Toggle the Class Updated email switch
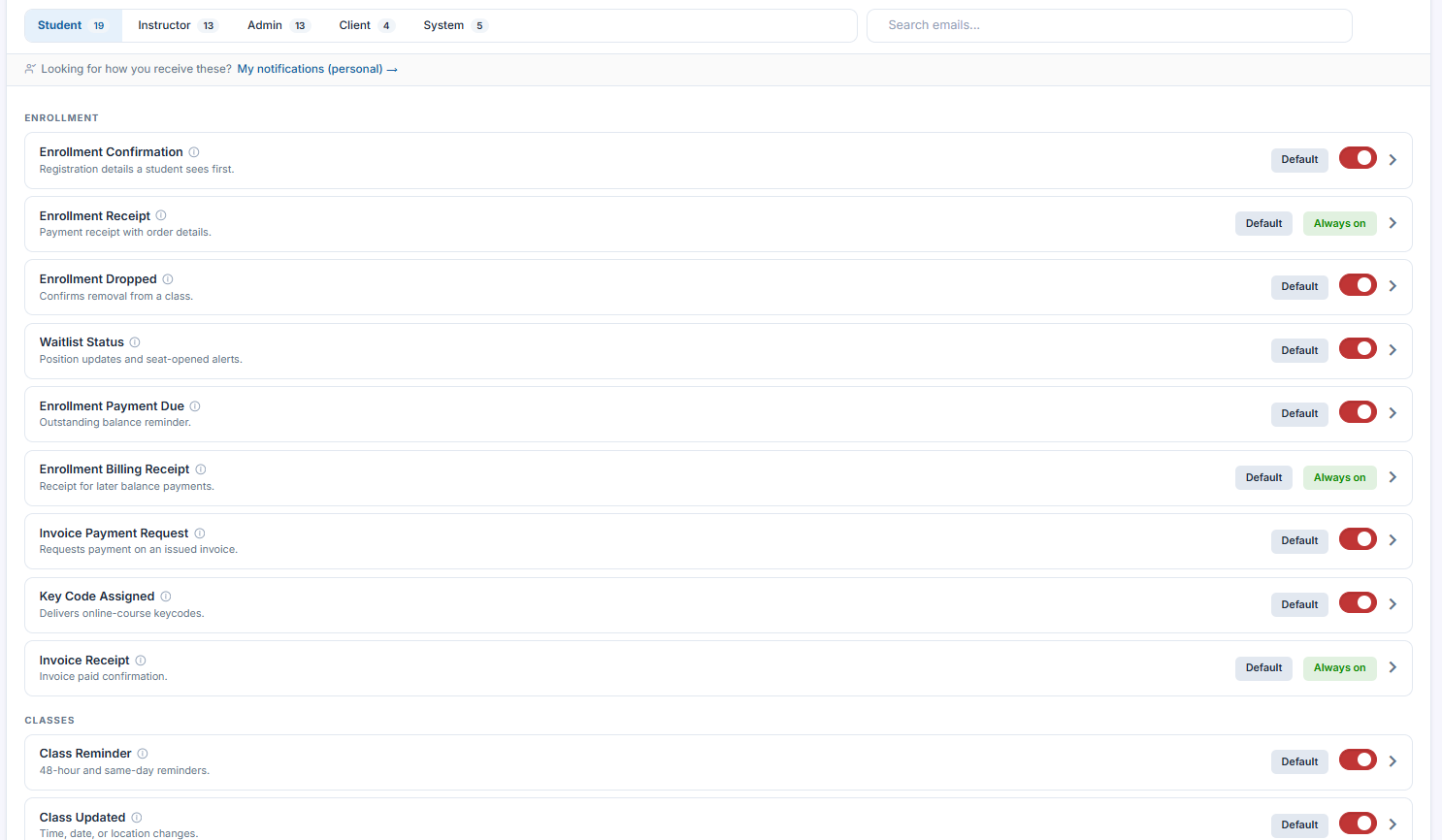Viewport: 1442px width, 840px height. [x=1358, y=824]
